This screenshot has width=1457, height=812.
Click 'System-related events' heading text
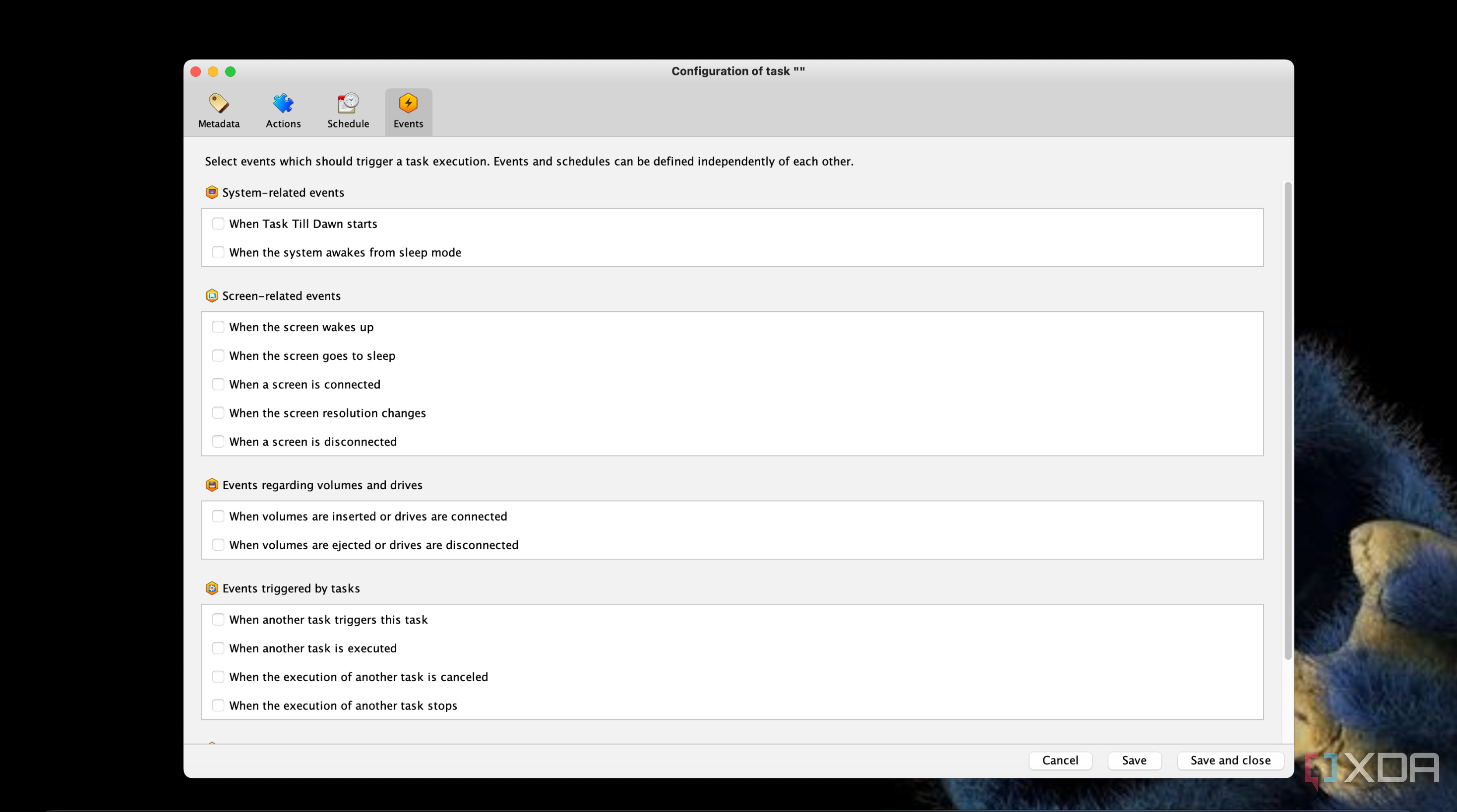coord(283,193)
